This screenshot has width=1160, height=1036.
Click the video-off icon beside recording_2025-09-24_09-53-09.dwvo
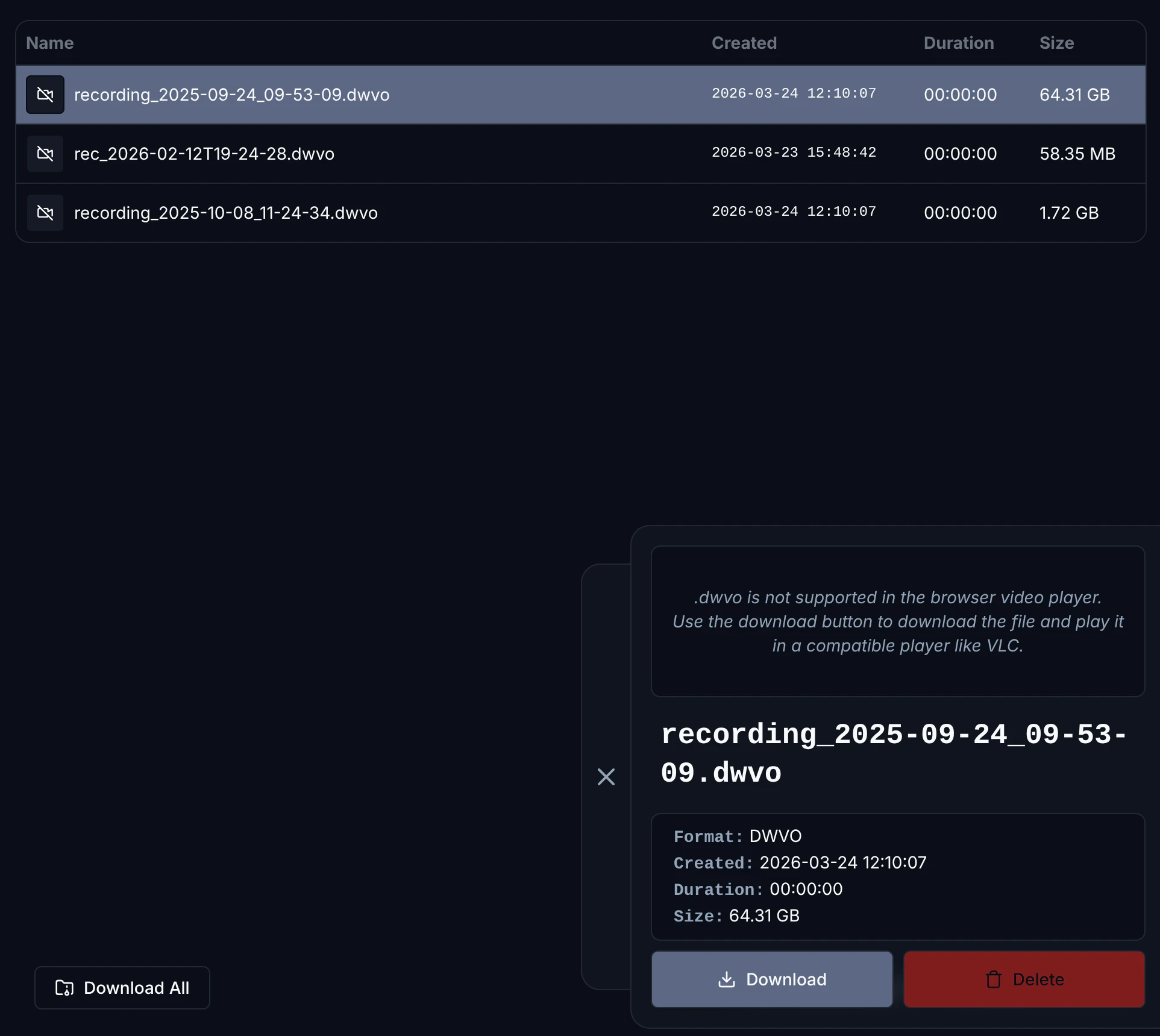tap(45, 94)
